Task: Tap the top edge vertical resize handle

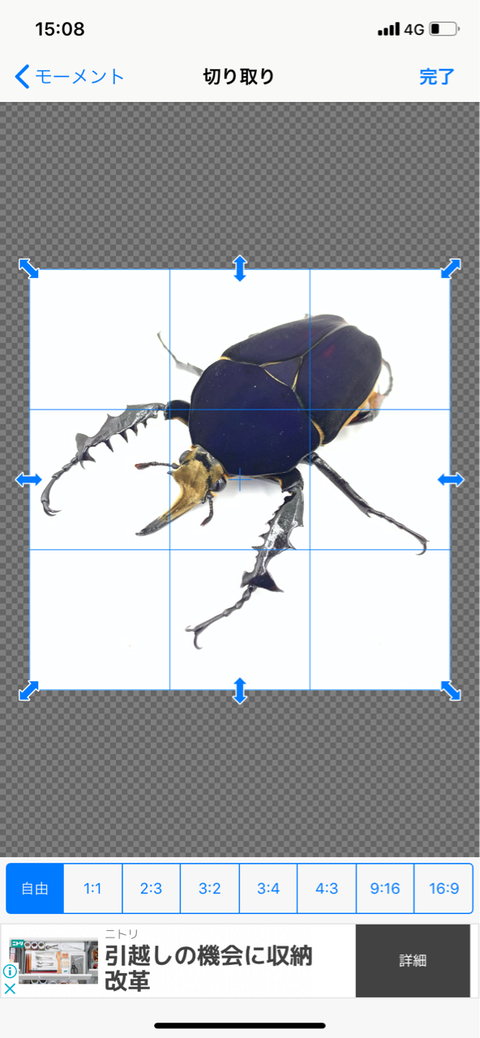Action: 240,268
